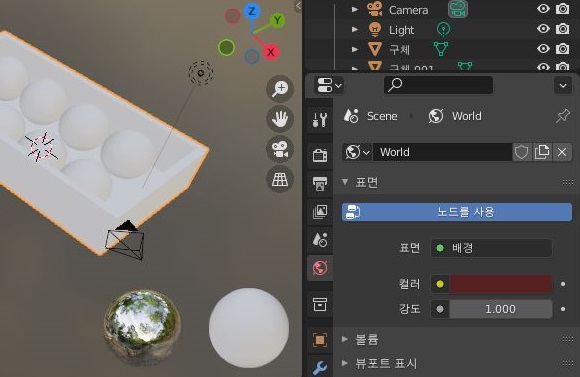580x377 pixels.
Task: Open the Collection properties tab
Action: (x=320, y=304)
